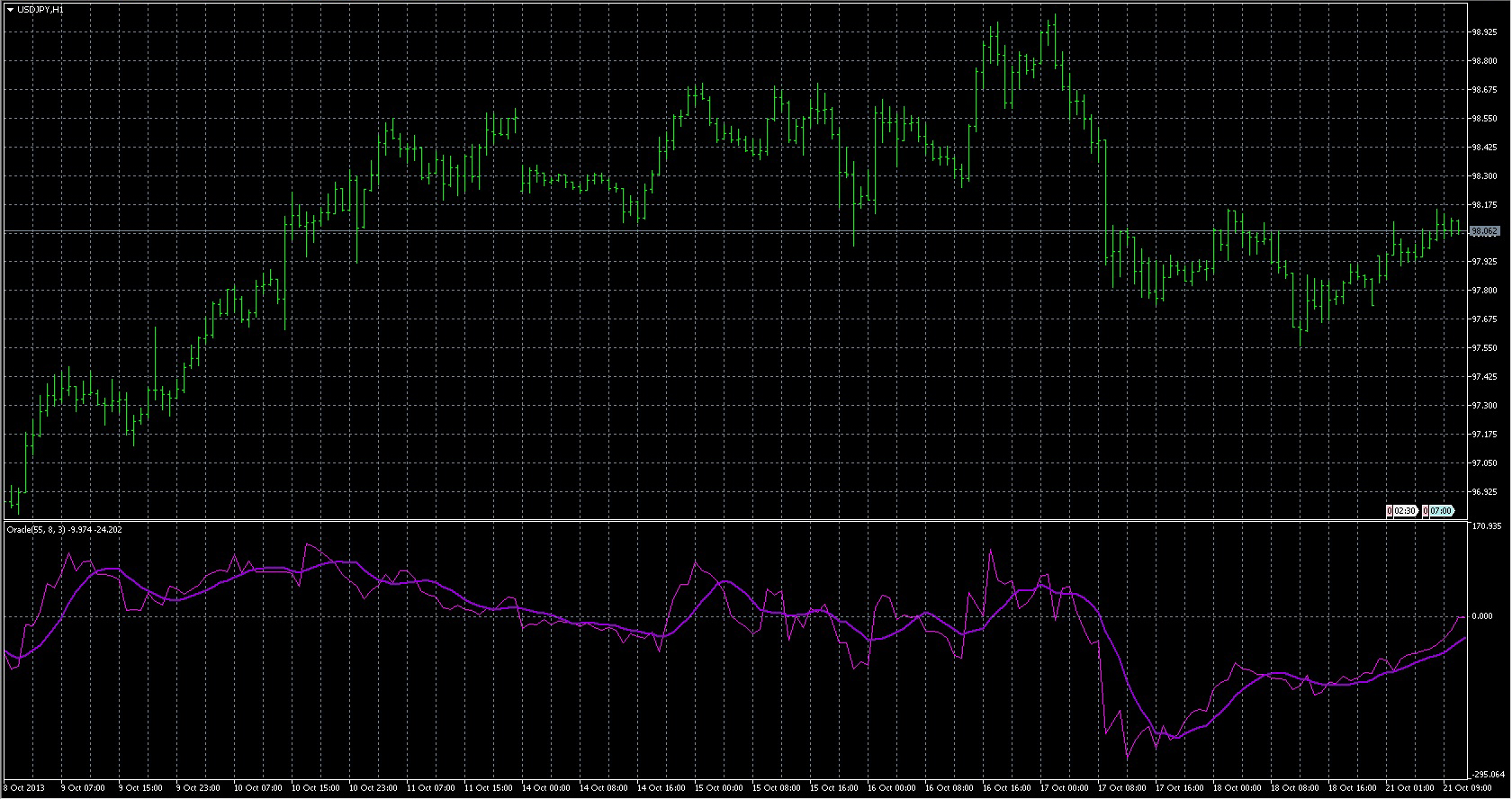The width and height of the screenshot is (1512, 799).
Task: Click the 14 Oct 16:00 time label
Action: pyautogui.click(x=661, y=788)
